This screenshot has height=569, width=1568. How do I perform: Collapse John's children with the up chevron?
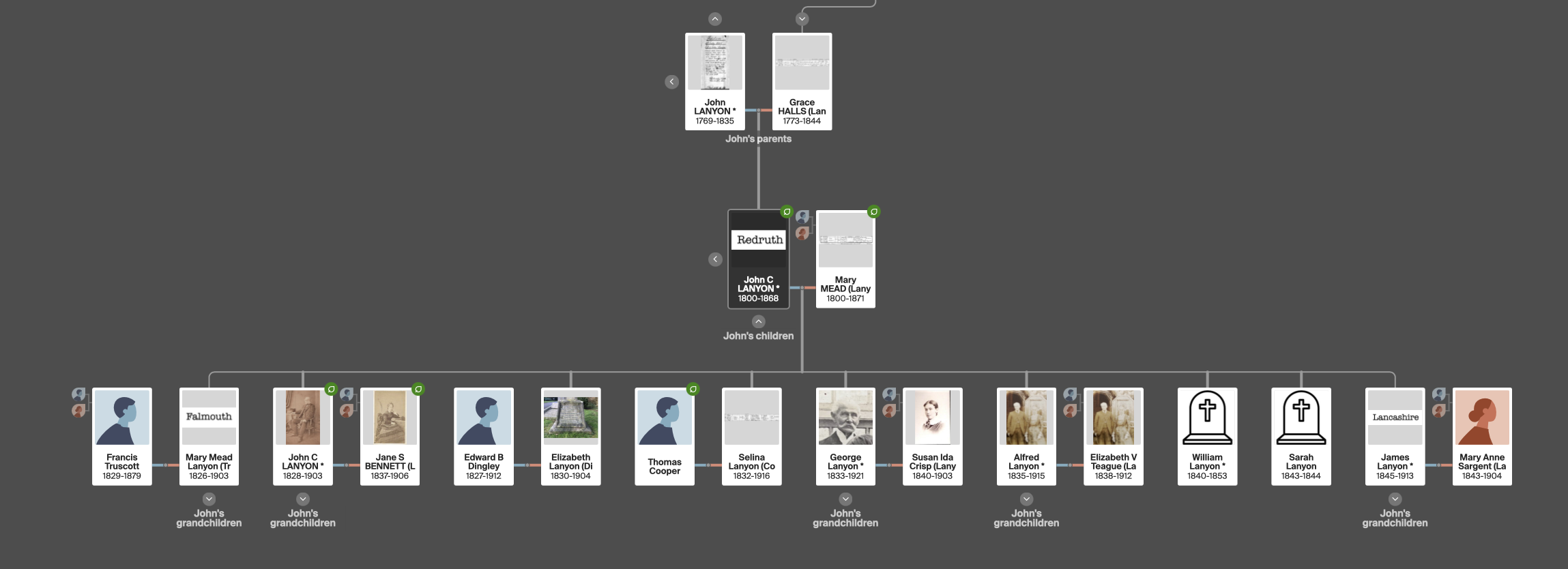[758, 321]
